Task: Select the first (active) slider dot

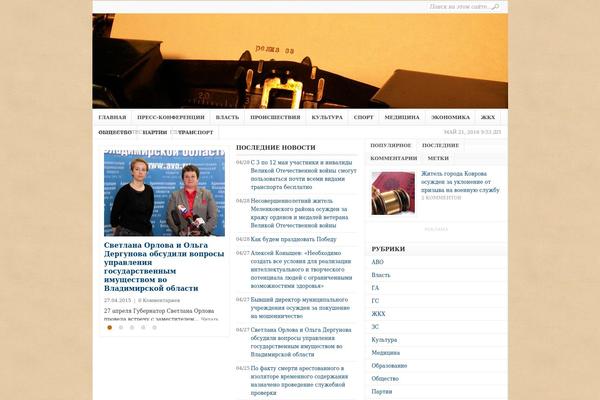Action: 109,327
